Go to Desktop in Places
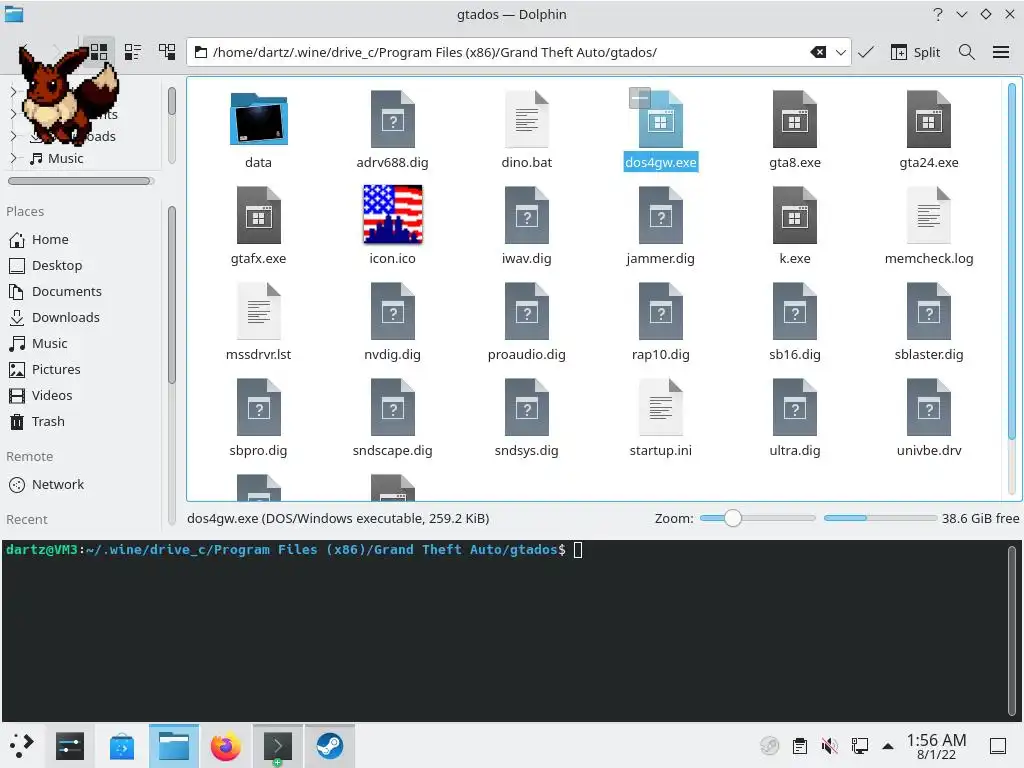The width and height of the screenshot is (1024, 768). (46, 266)
